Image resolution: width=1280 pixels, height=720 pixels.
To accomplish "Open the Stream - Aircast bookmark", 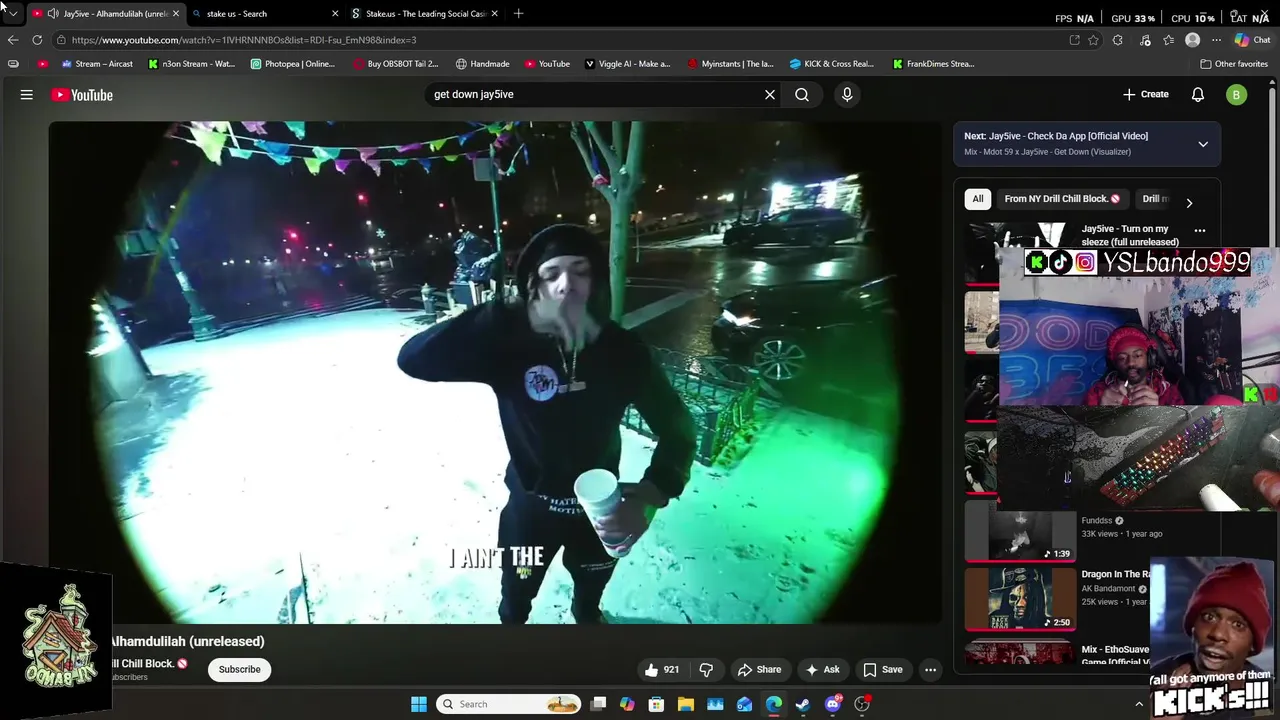I will click(x=97, y=64).
